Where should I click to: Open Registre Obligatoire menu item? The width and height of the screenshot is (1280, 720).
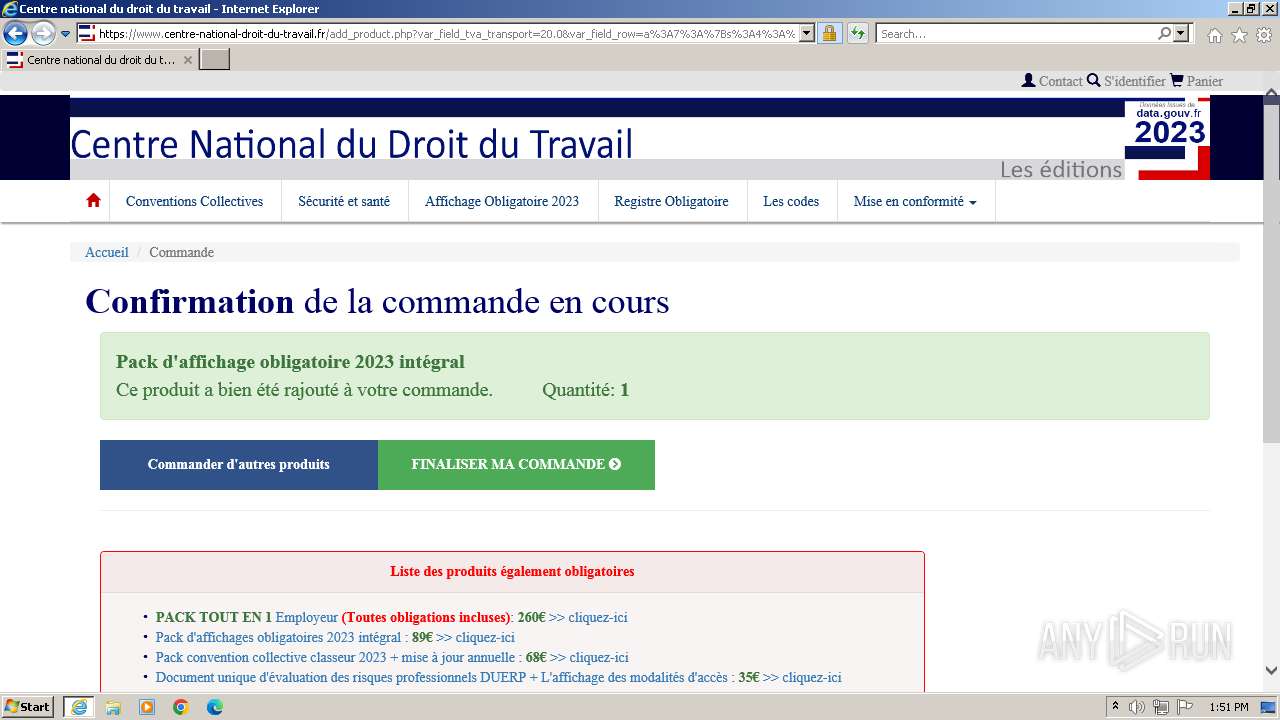671,201
